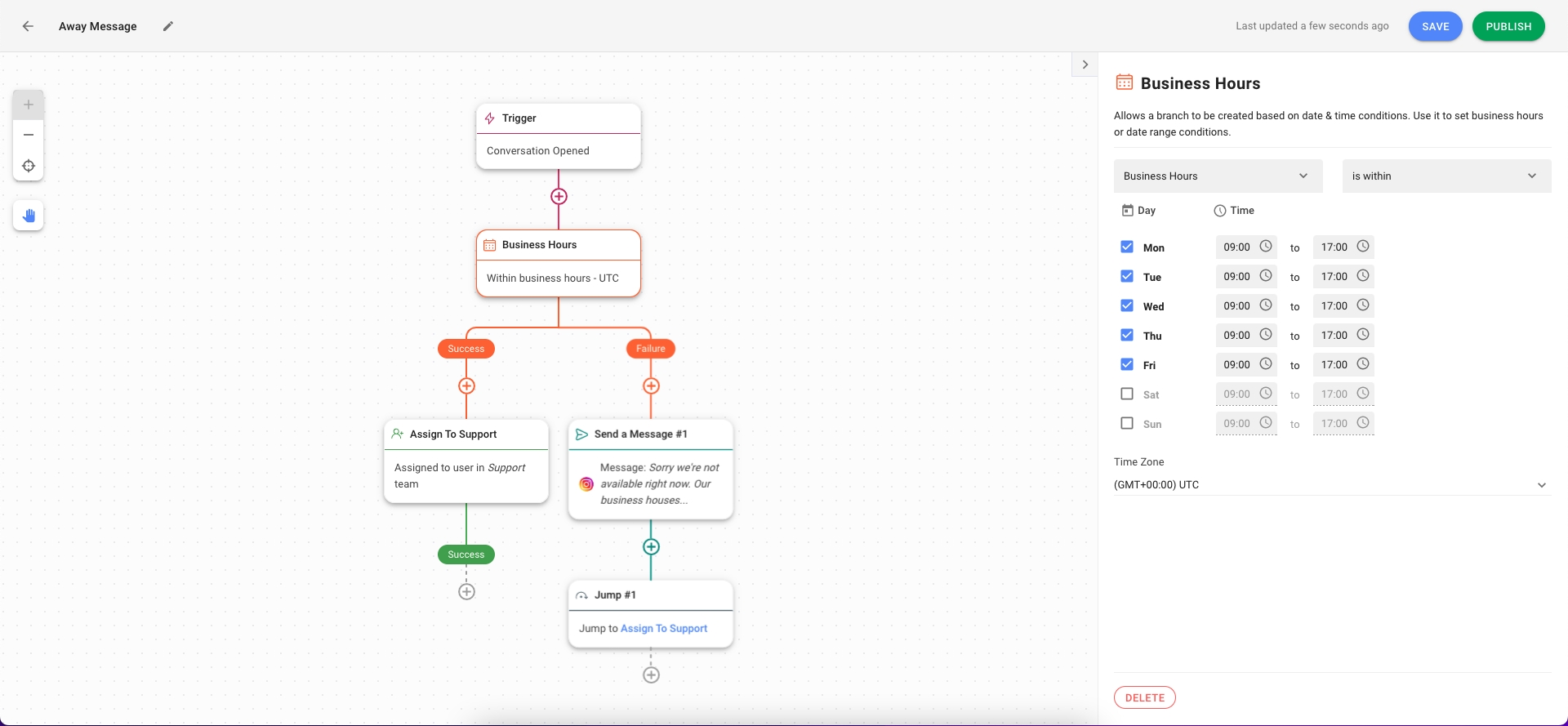Open the Wed end time clock picker
The height and width of the screenshot is (726, 1568).
(1363, 305)
